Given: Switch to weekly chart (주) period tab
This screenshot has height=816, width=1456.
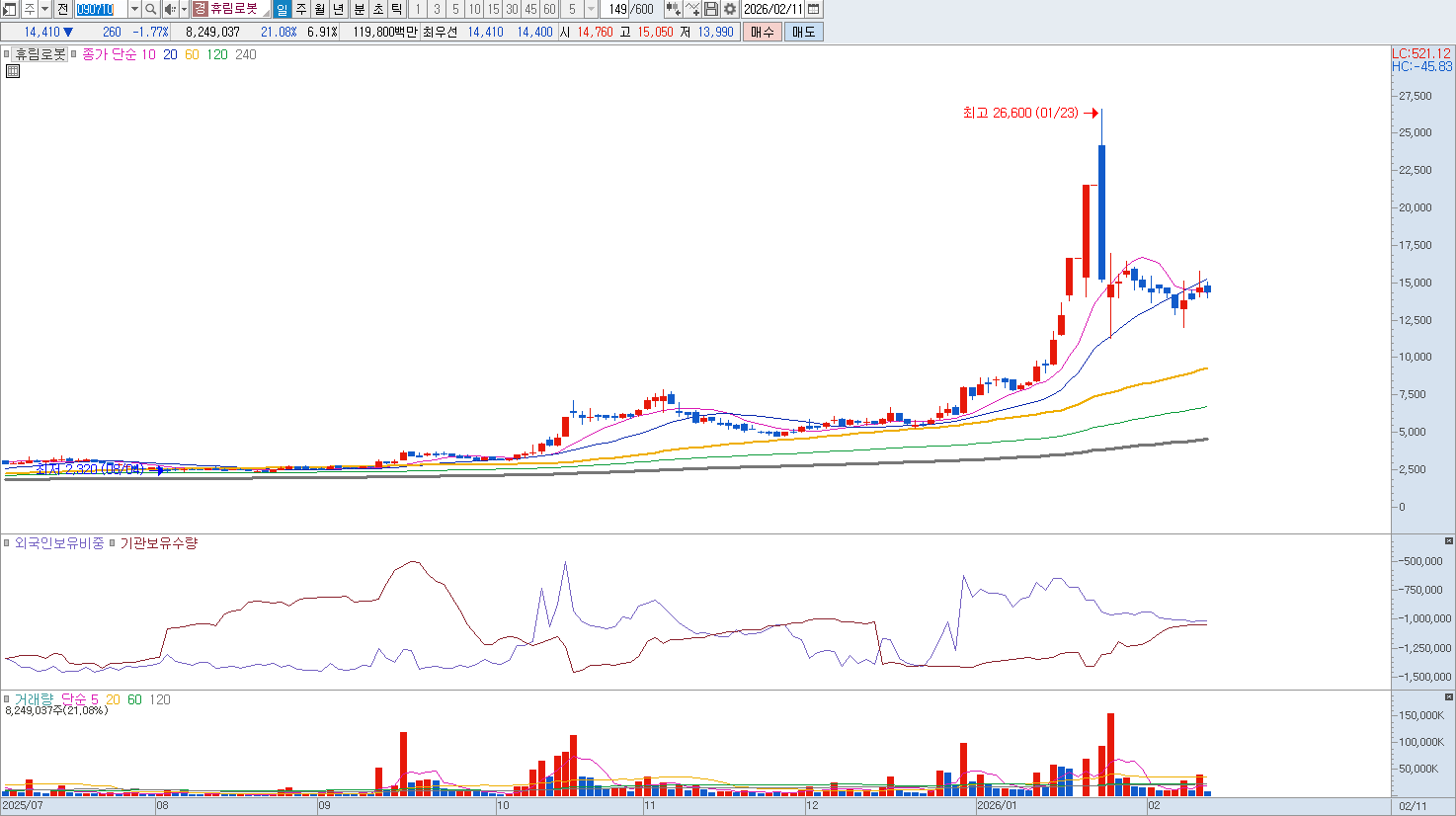Looking at the screenshot, I should click(301, 9).
